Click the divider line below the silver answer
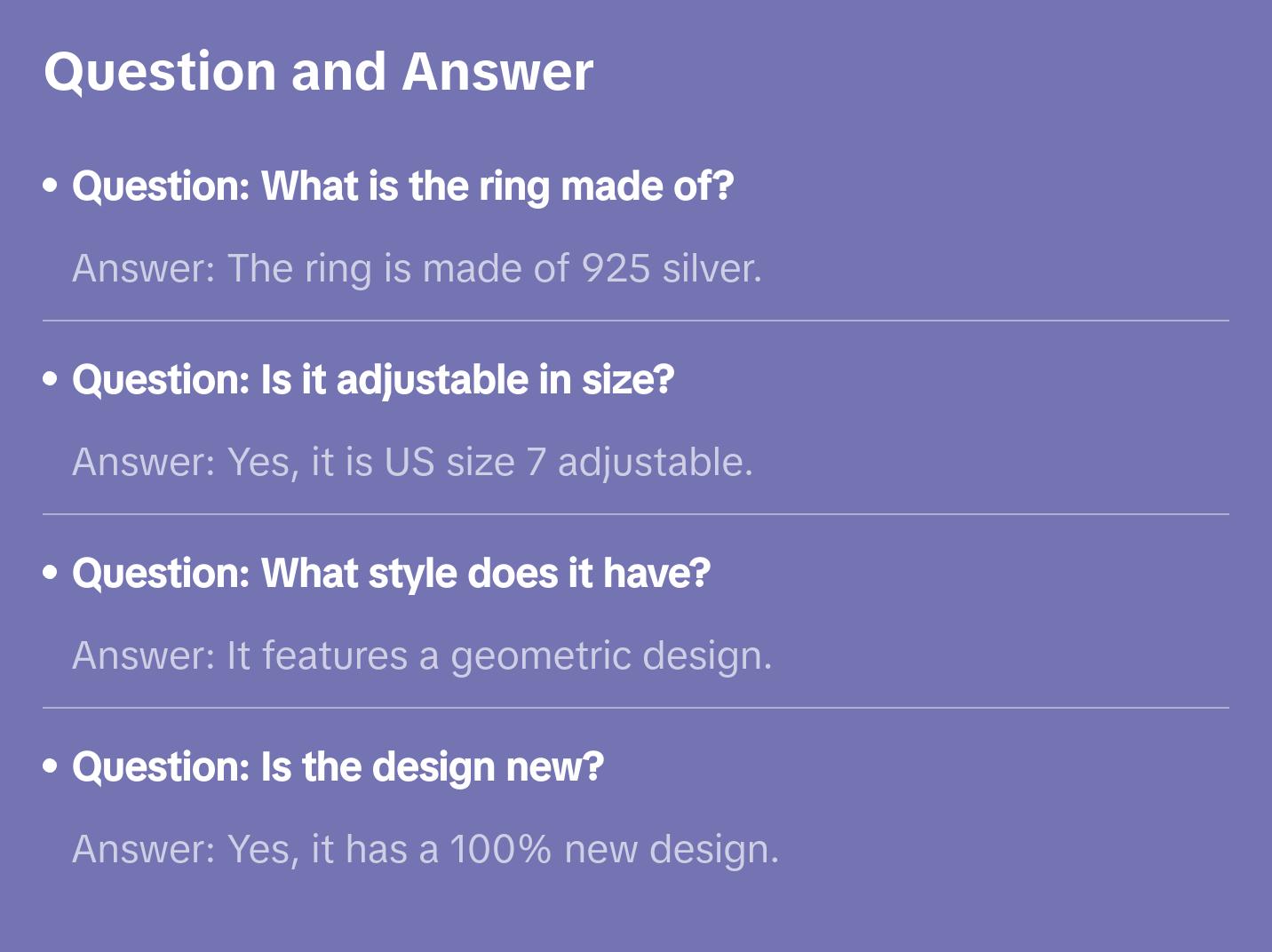 click(635, 321)
